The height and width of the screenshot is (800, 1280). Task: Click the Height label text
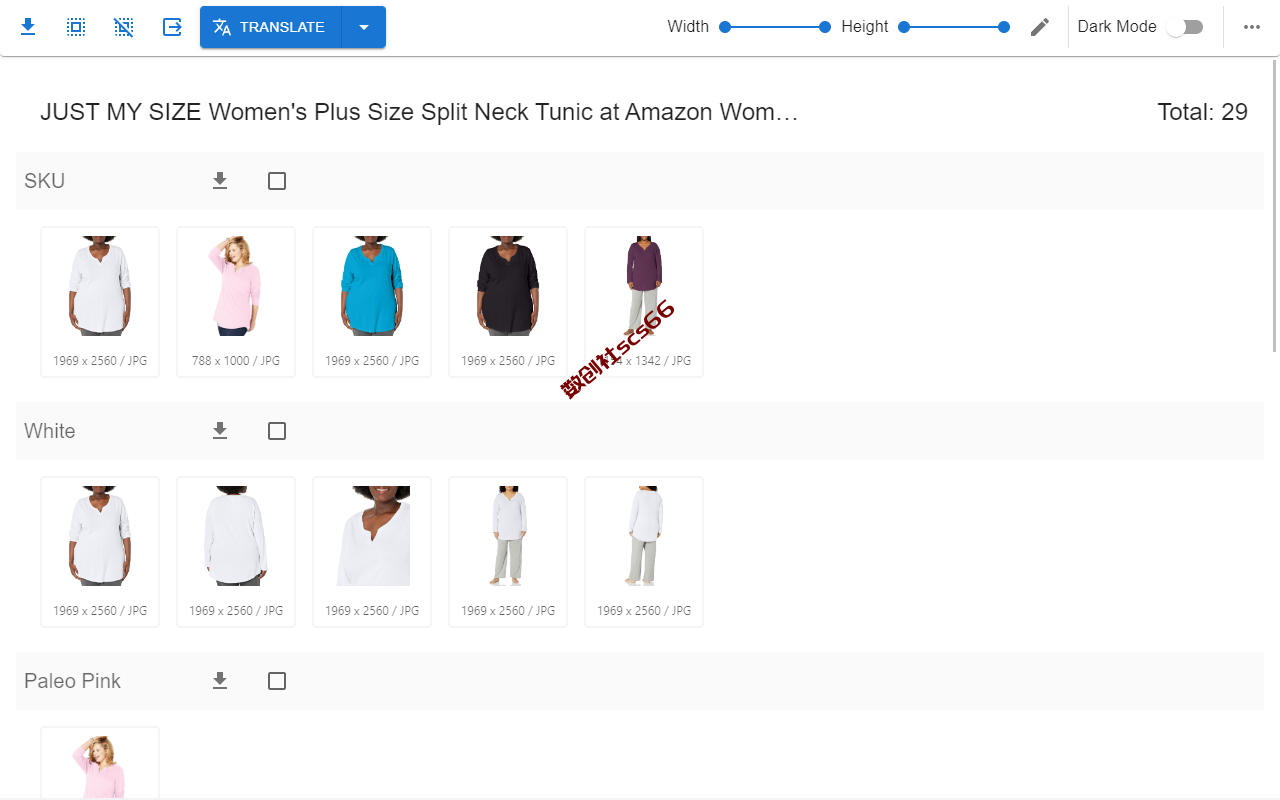865,27
